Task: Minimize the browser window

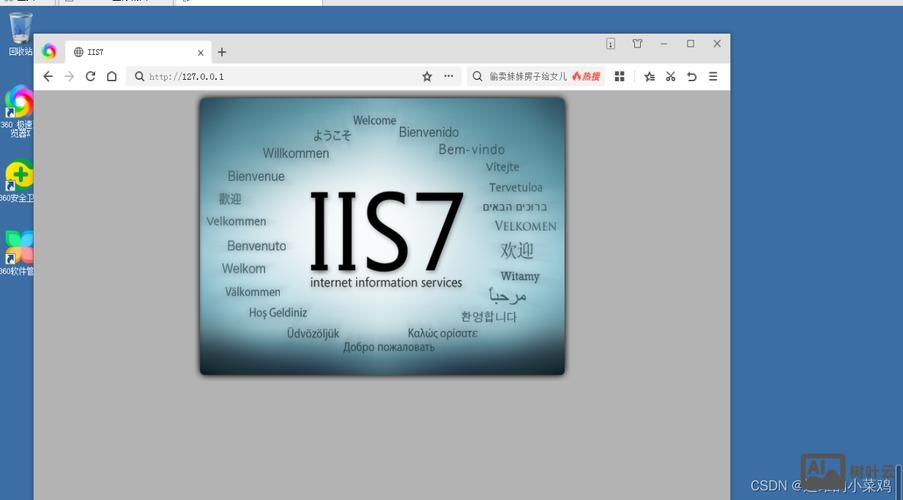Action: [664, 44]
